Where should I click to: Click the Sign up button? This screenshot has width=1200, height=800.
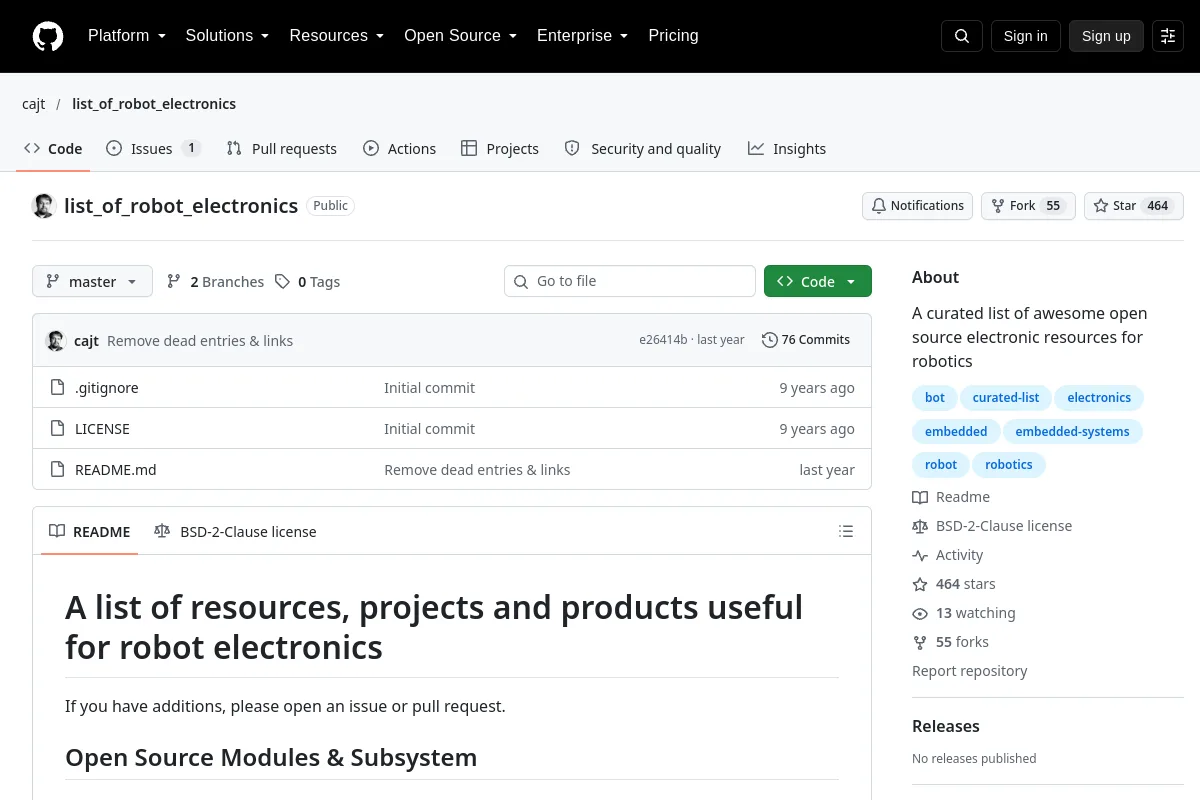point(1106,36)
